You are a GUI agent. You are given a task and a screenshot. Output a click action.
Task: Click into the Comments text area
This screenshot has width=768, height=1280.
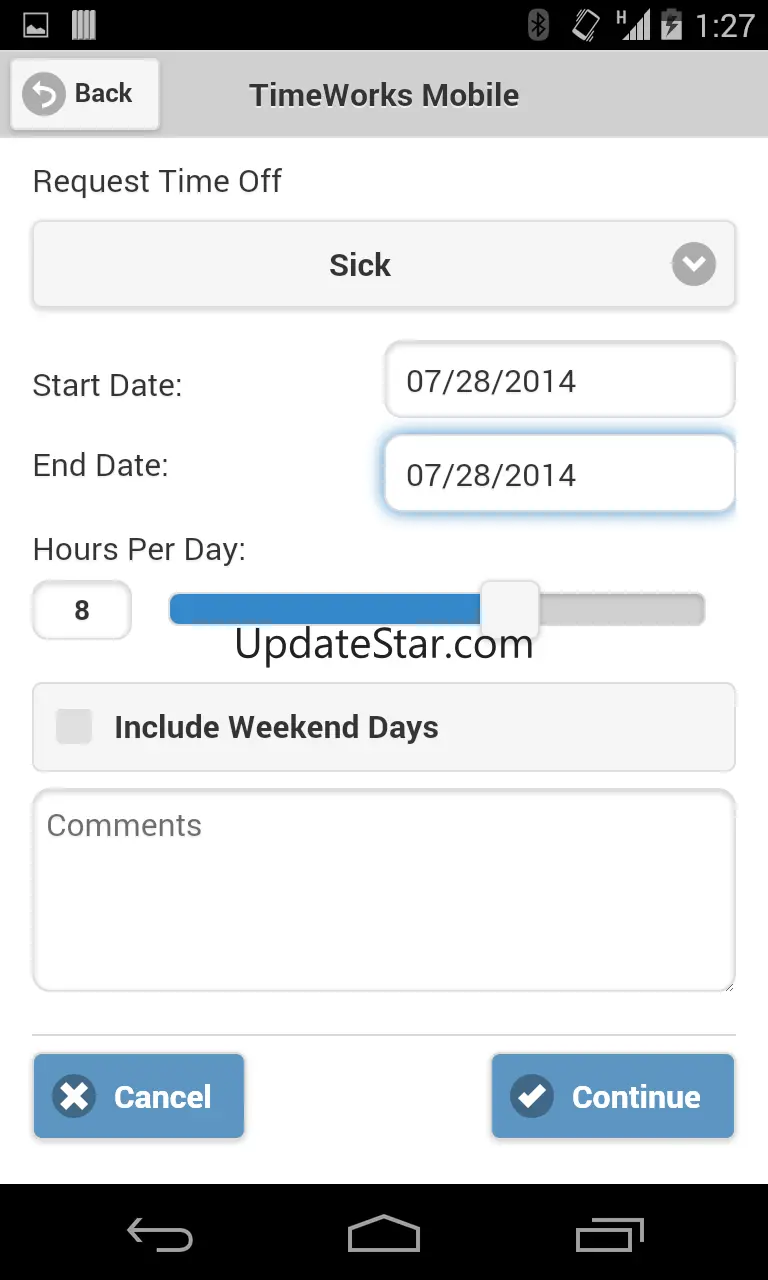384,890
